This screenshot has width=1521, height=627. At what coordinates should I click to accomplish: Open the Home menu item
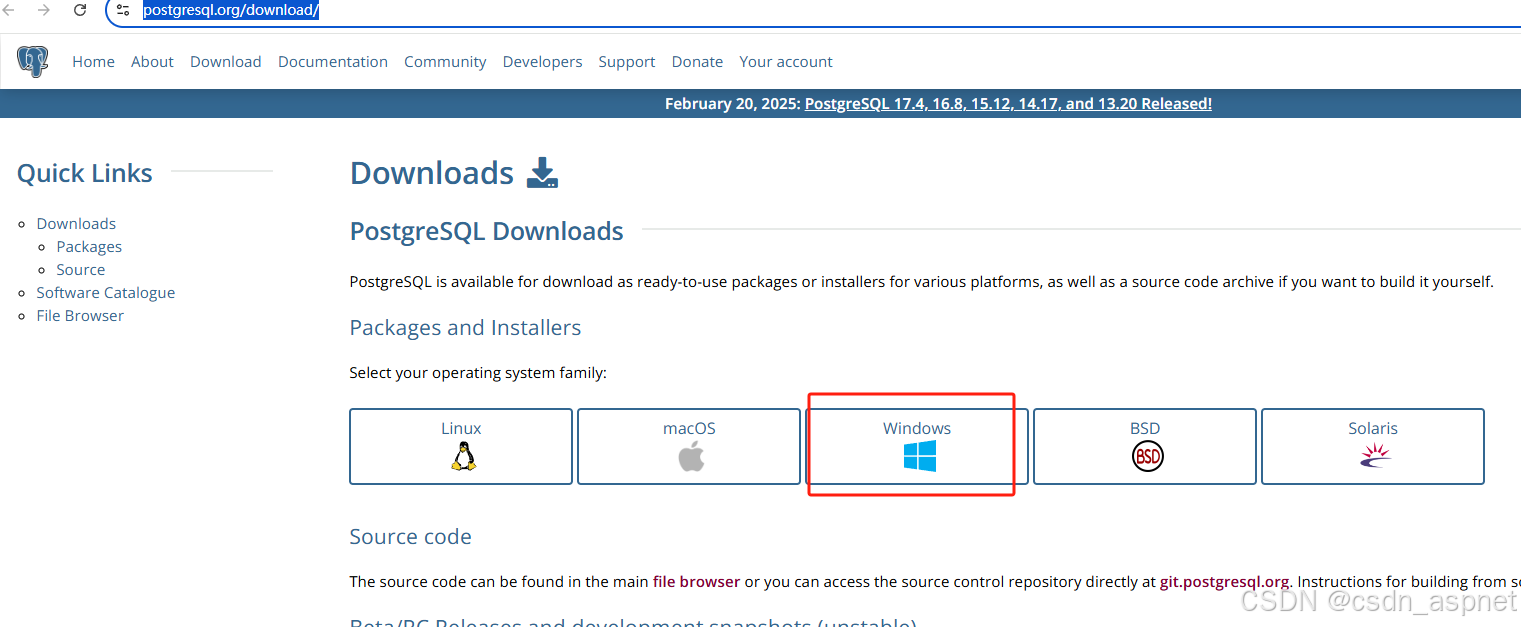click(x=93, y=62)
